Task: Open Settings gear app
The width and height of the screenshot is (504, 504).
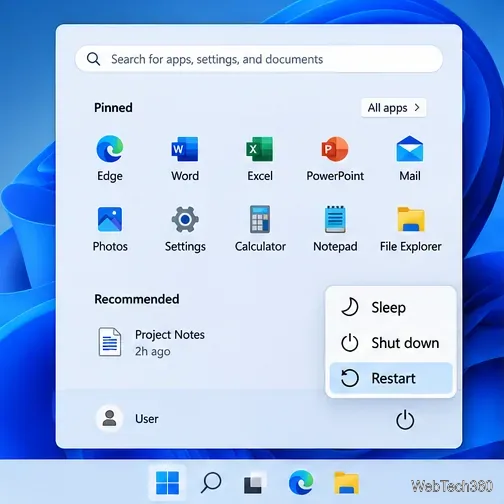Action: [x=185, y=229]
